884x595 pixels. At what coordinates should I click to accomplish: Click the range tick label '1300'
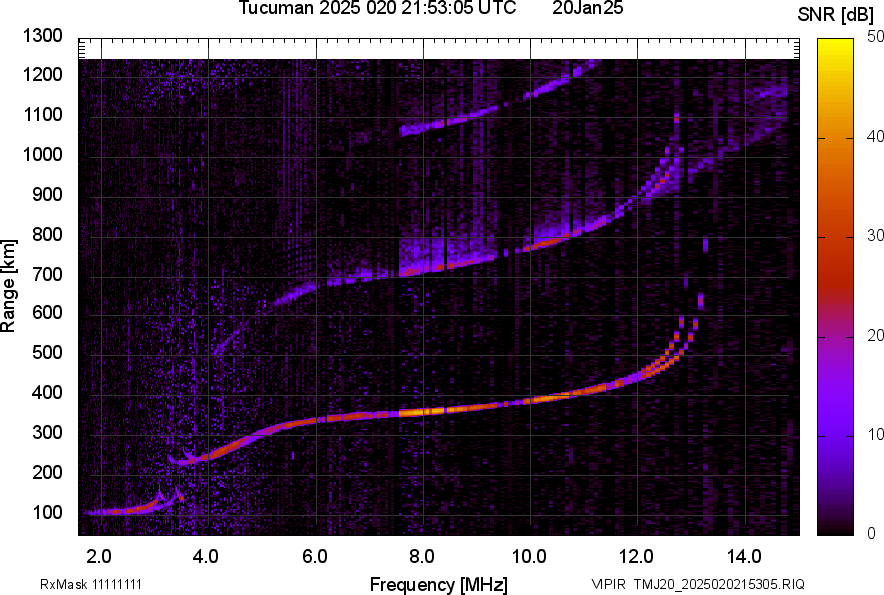(x=42, y=36)
